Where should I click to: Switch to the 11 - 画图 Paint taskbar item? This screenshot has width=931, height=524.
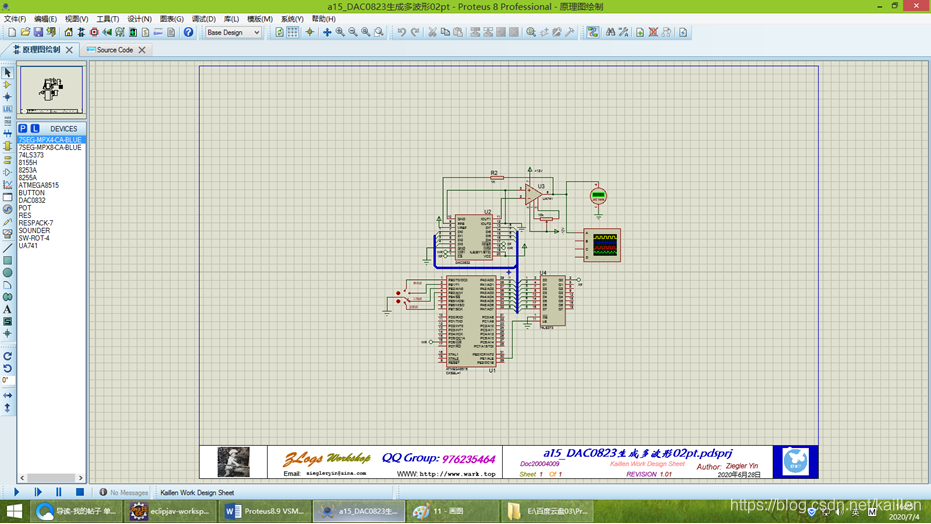[x=453, y=511]
